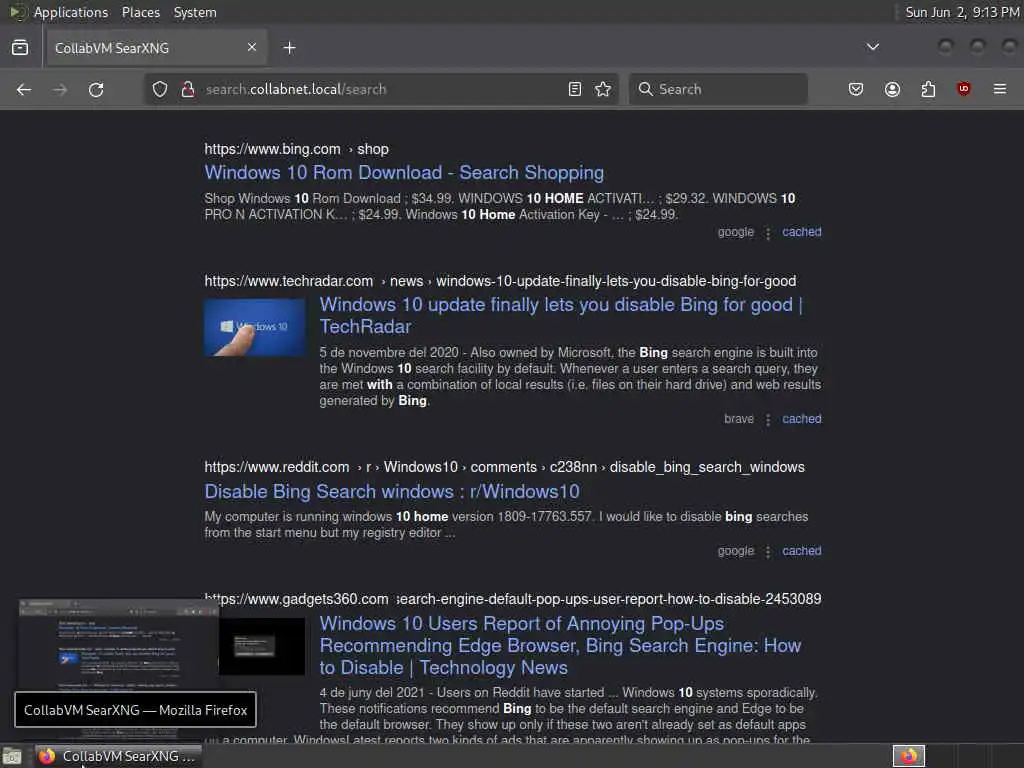The image size is (1024, 768).
Task: Close the CollabVM SearXNG tab
Action: [x=252, y=47]
